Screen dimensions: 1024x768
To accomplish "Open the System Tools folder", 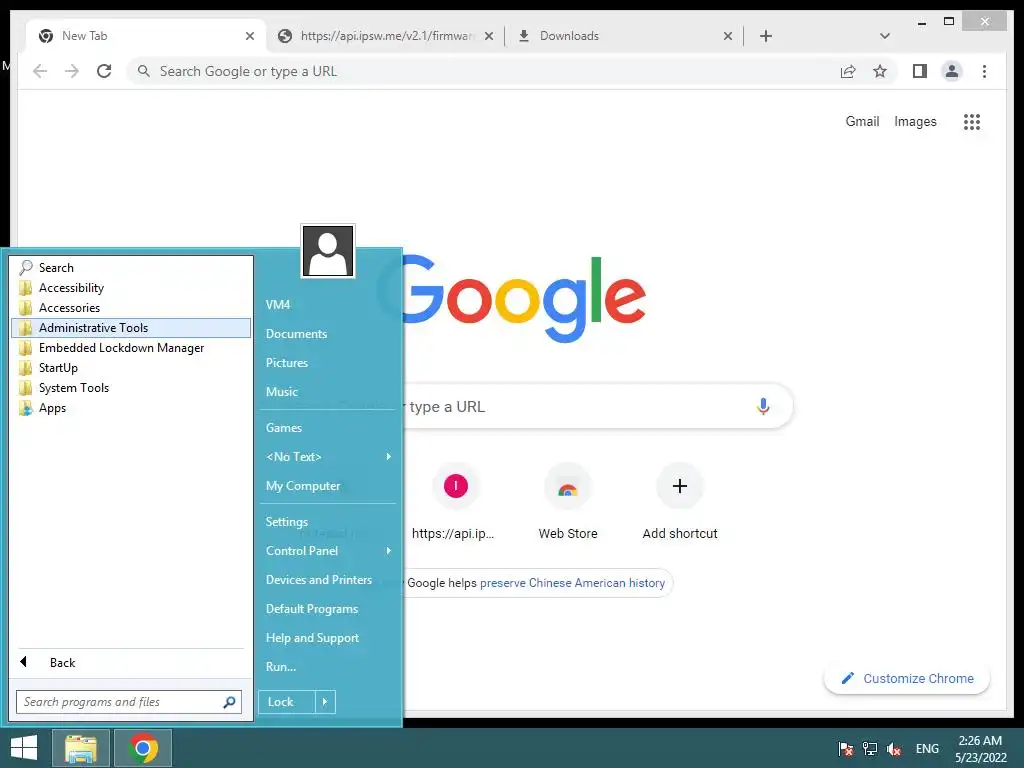I will [x=131, y=388].
